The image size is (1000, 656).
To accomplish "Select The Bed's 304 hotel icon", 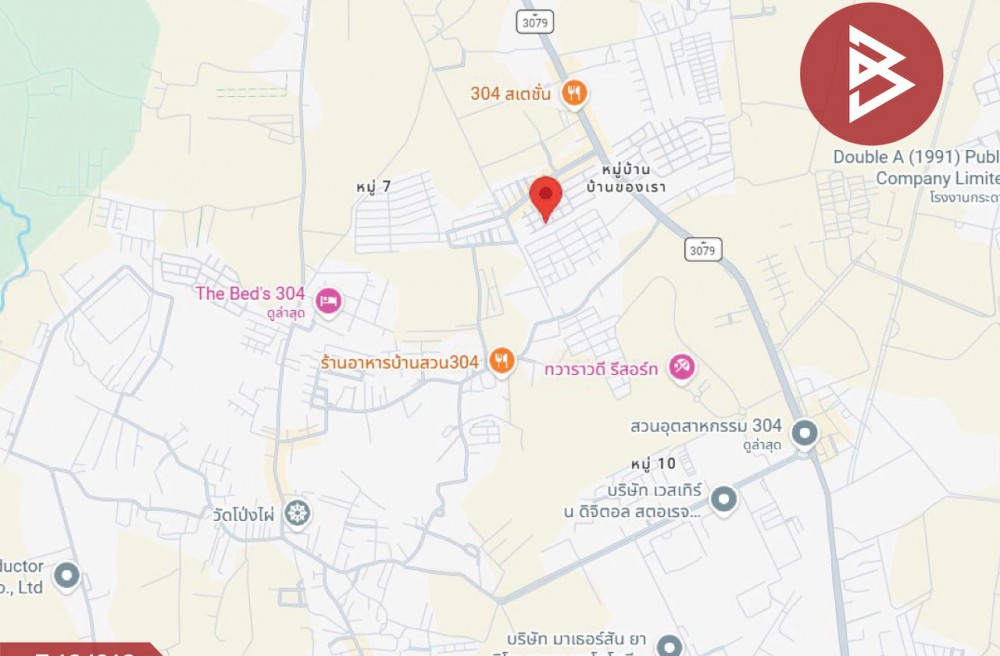I will click(x=328, y=301).
